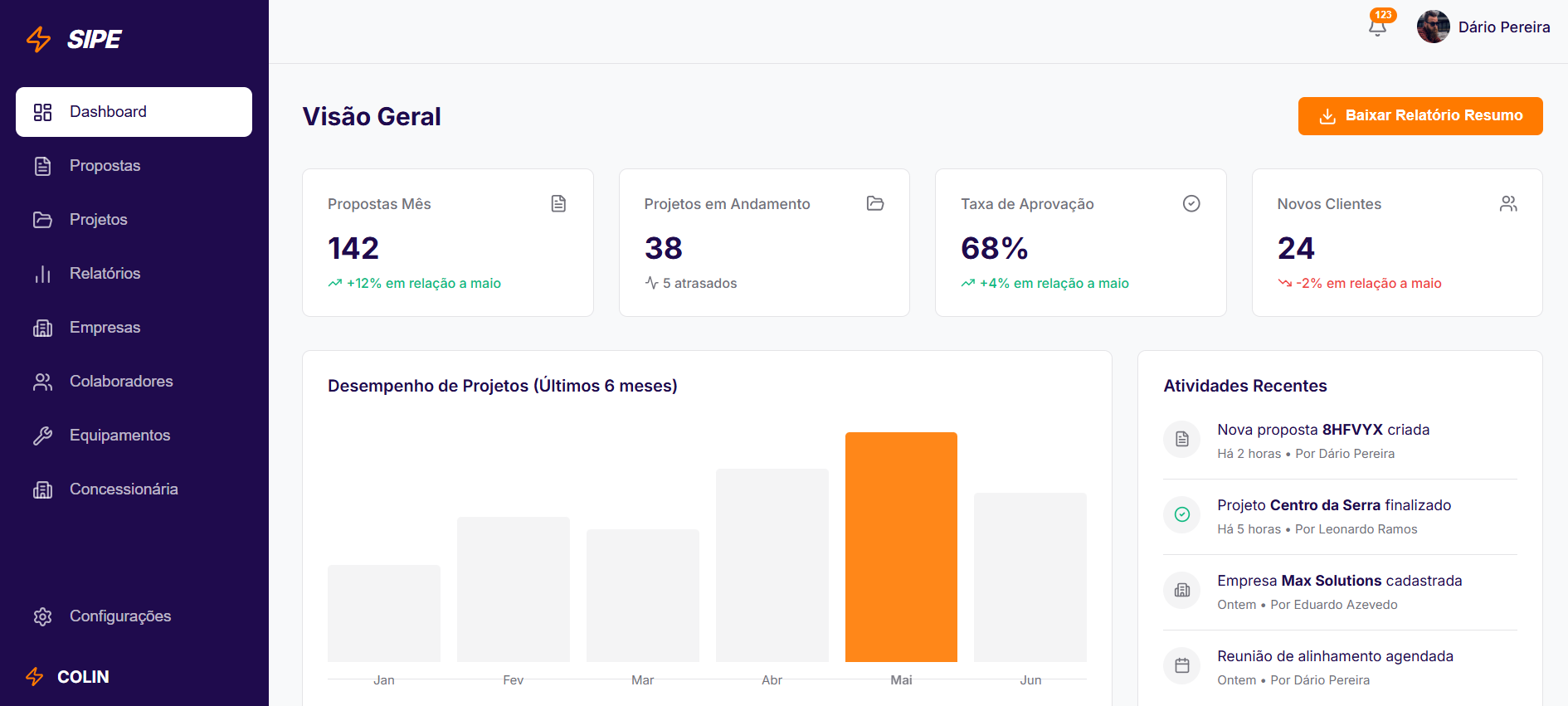The height and width of the screenshot is (706, 1568).
Task: Click the SIPE brand name text
Action: click(95, 39)
